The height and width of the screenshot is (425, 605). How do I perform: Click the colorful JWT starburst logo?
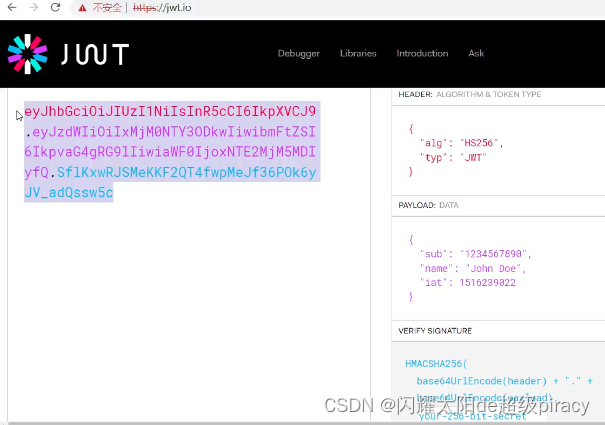27,54
